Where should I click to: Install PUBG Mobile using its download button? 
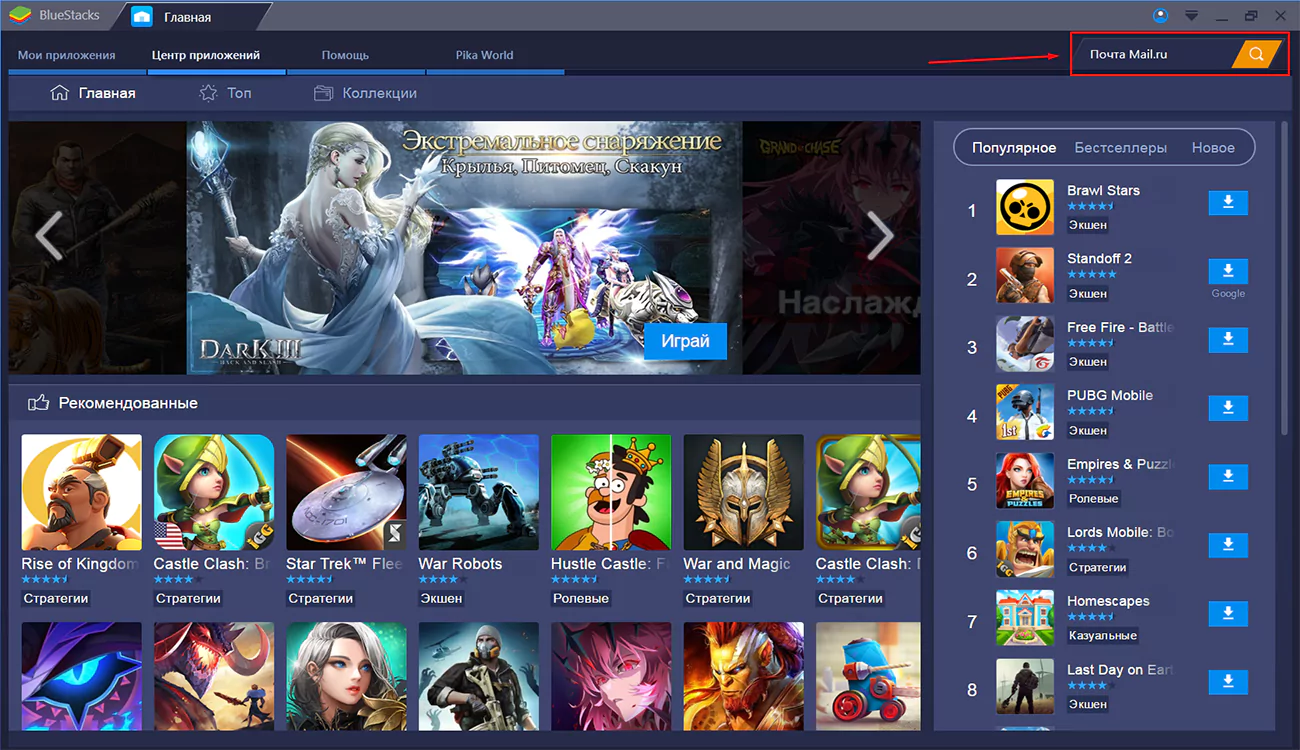pos(1228,408)
